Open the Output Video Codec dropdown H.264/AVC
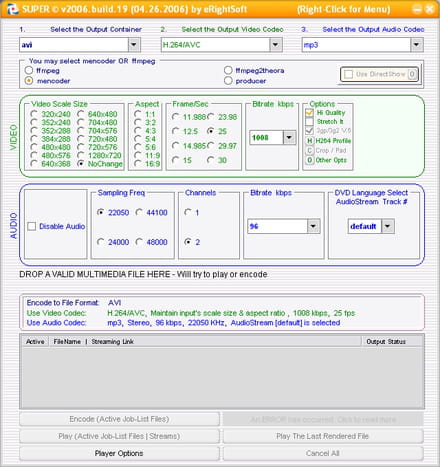 [x=275, y=45]
